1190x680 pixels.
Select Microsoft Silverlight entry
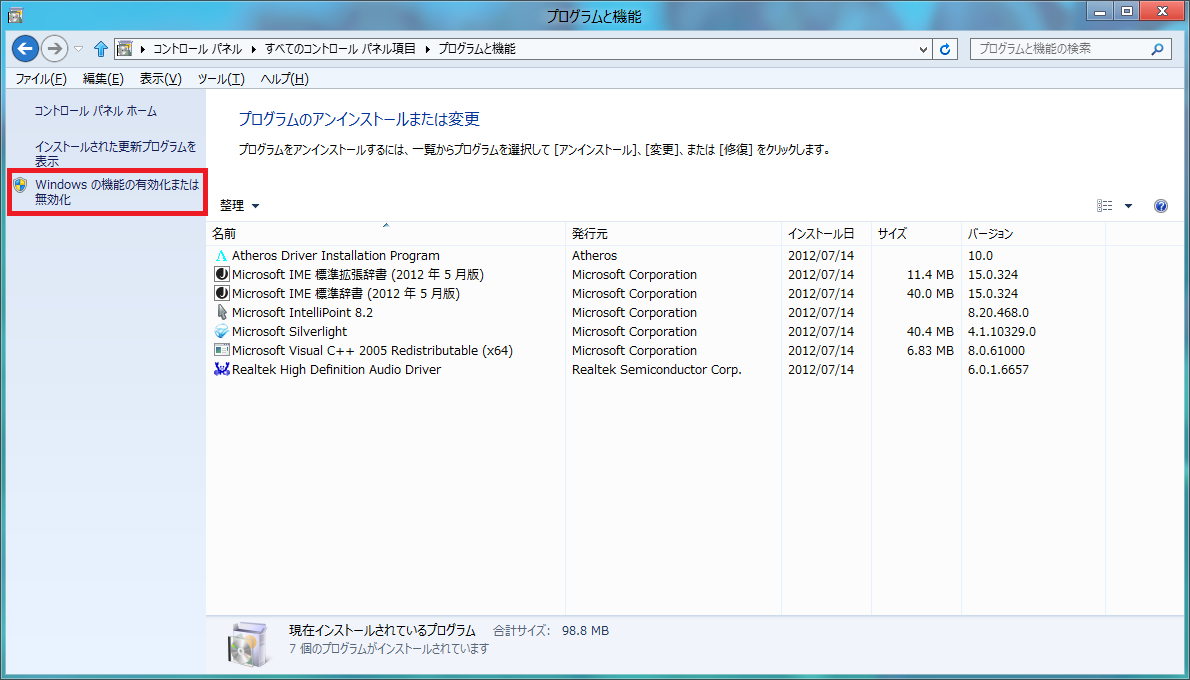click(x=289, y=332)
